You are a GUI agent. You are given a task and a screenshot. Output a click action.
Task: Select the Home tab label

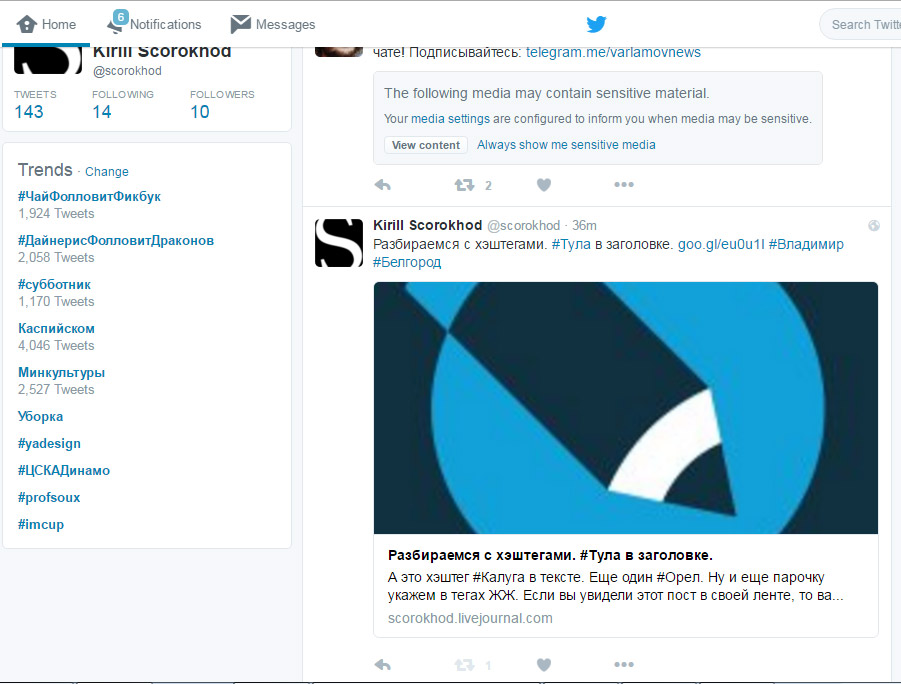[x=59, y=25]
